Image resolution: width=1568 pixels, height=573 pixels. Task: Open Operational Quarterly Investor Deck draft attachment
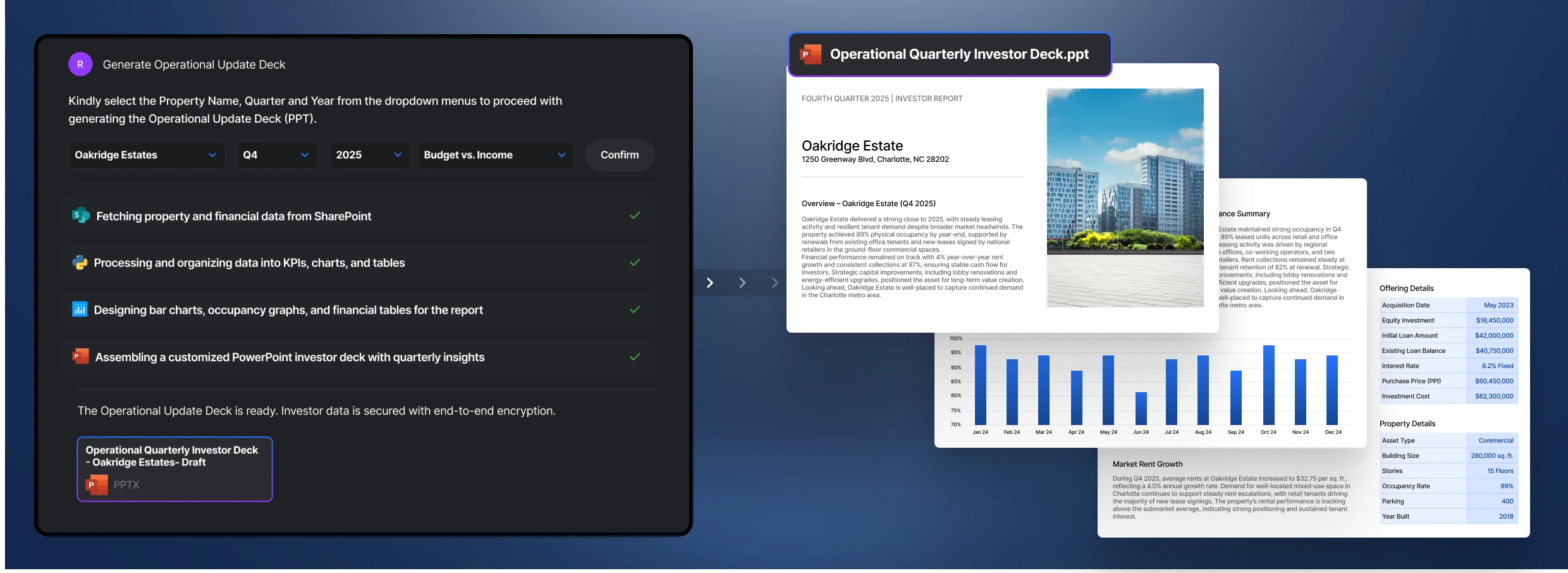[x=175, y=469]
